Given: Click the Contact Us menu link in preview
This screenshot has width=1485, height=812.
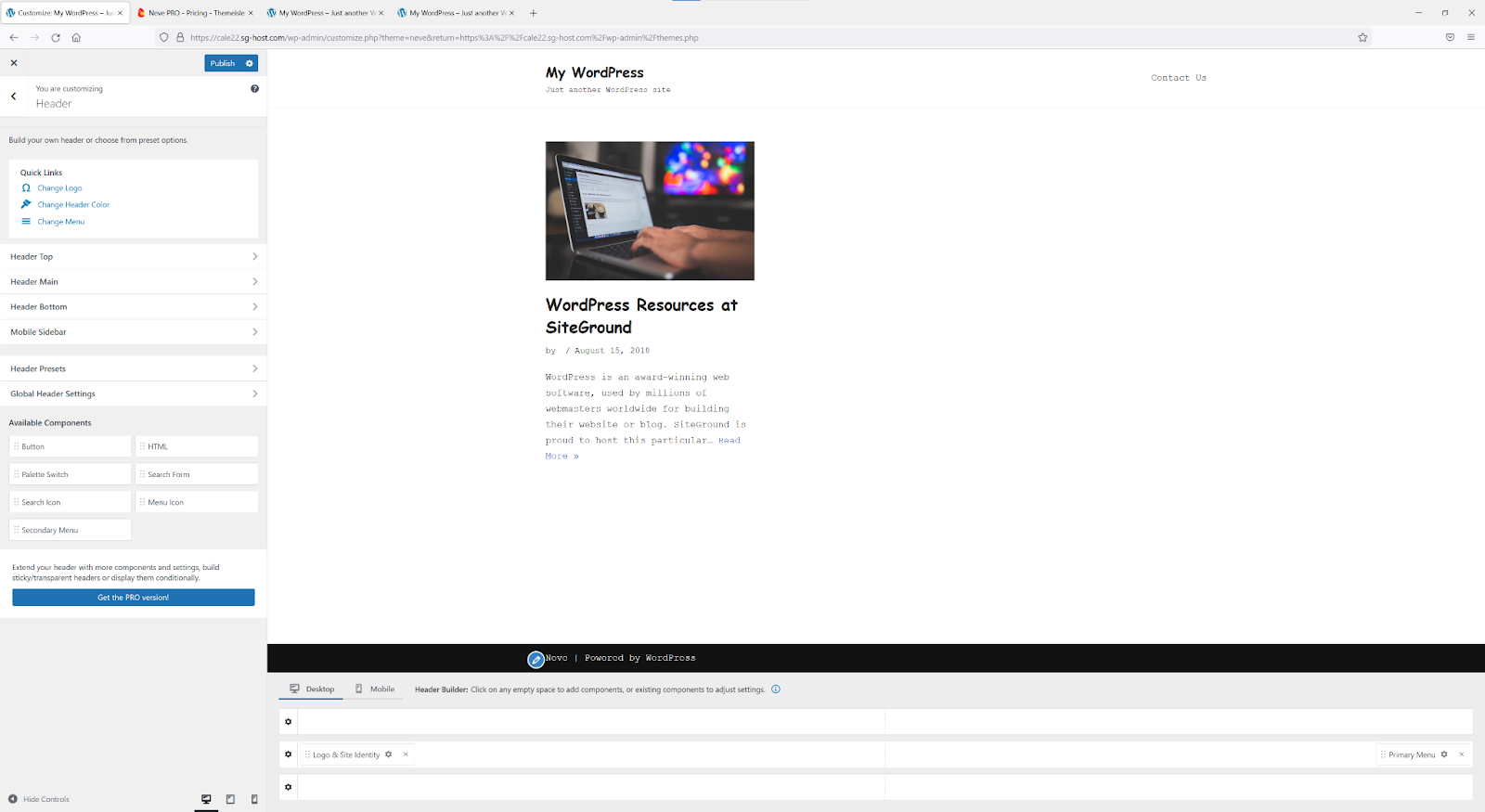Looking at the screenshot, I should pos(1179,78).
